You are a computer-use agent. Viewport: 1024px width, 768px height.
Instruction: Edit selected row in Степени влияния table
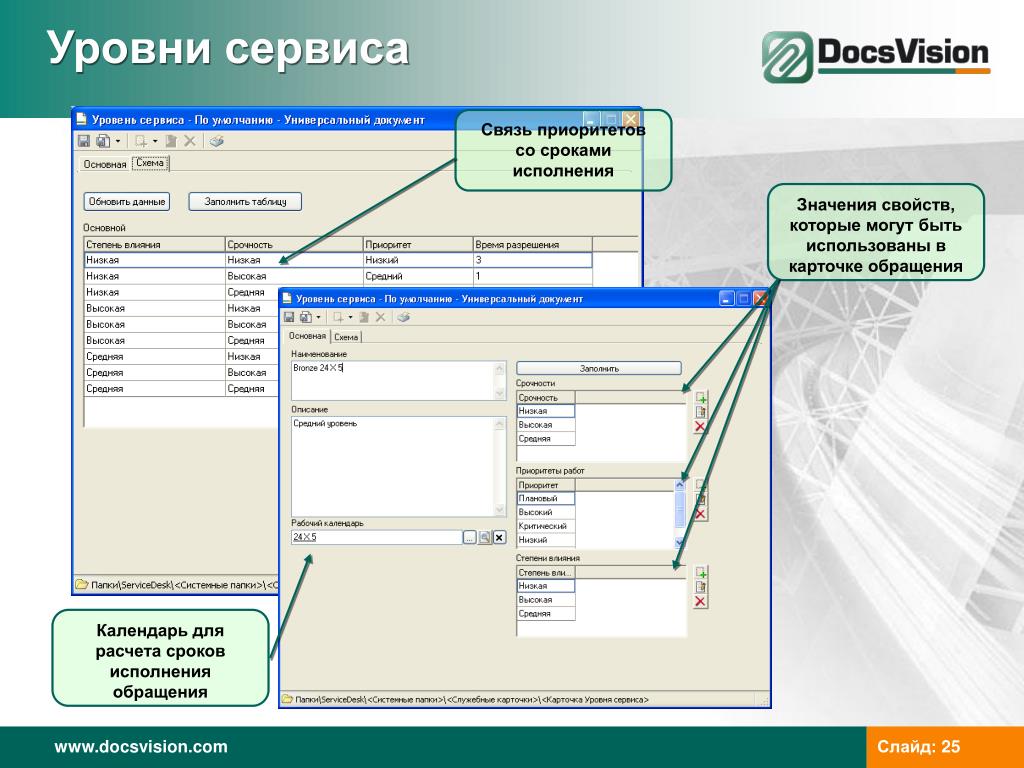pyautogui.click(x=701, y=586)
